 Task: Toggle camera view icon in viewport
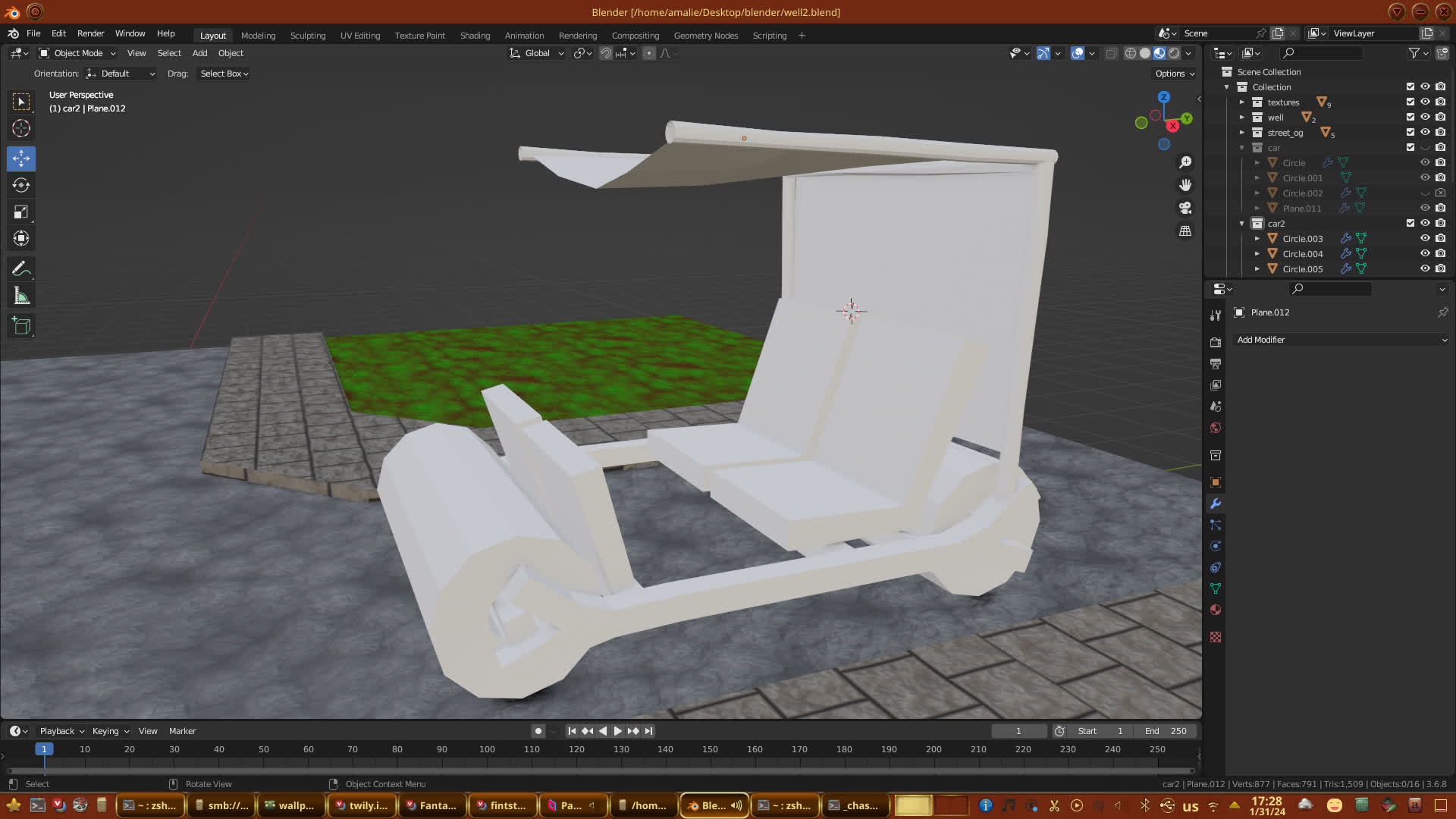[x=1185, y=208]
